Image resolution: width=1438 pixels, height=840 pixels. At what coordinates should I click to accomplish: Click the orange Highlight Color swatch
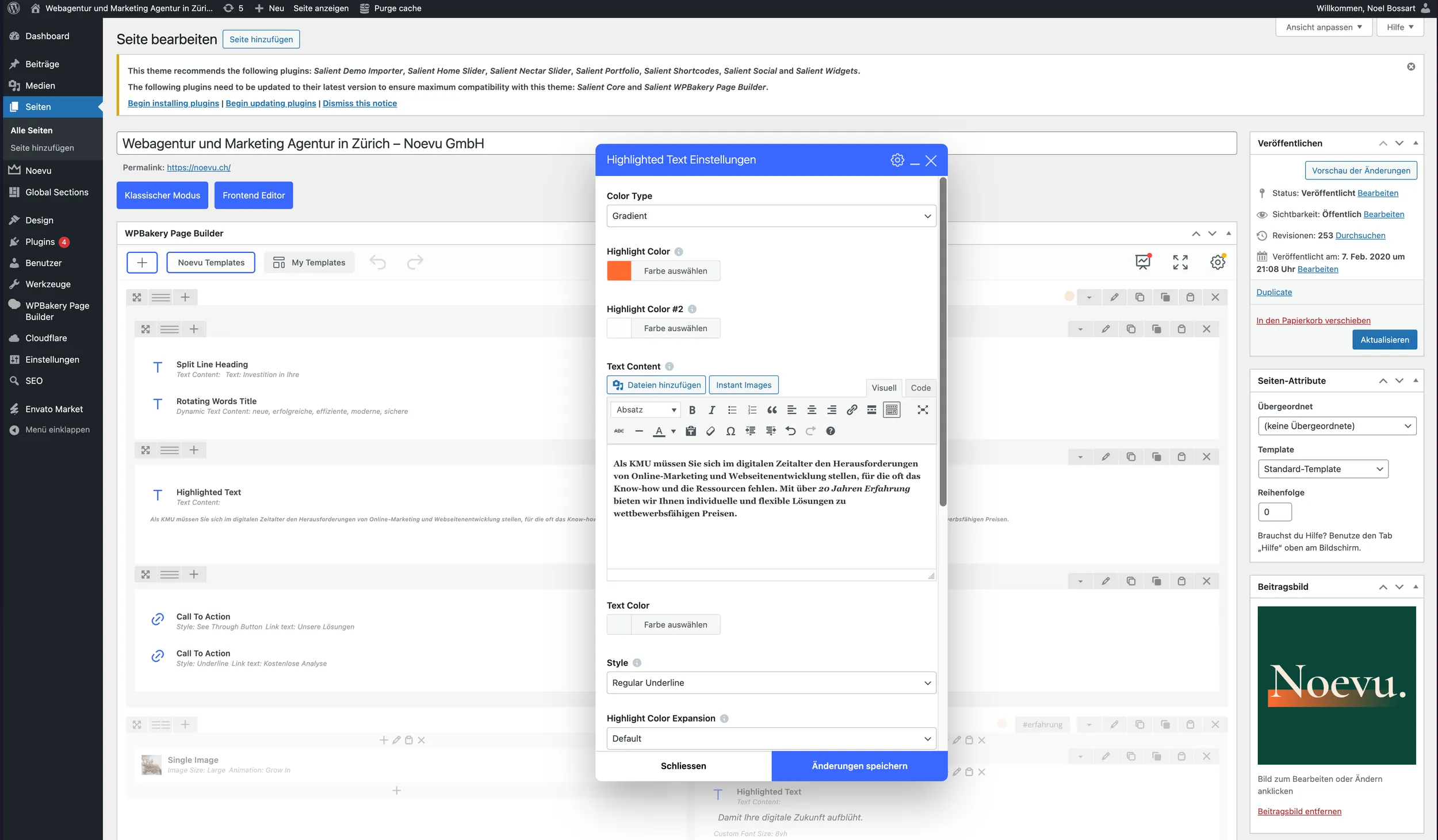point(619,270)
